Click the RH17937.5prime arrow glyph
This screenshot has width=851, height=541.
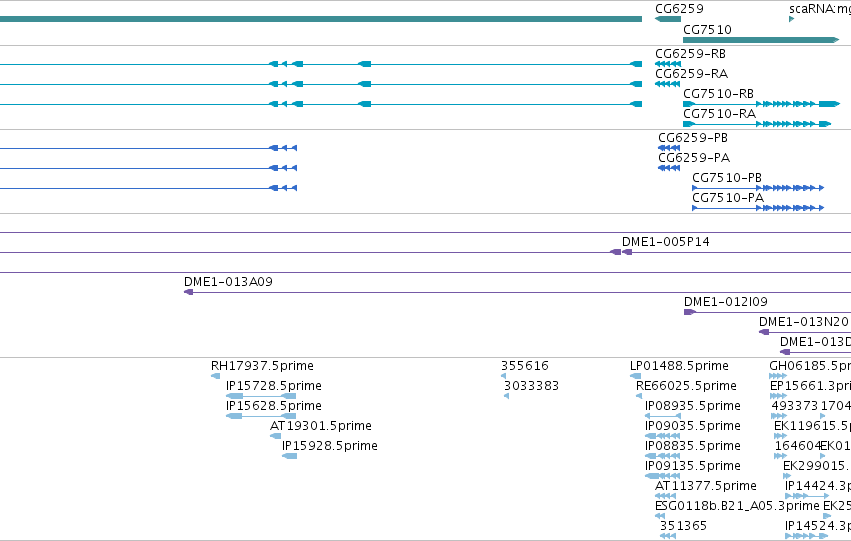click(x=215, y=376)
